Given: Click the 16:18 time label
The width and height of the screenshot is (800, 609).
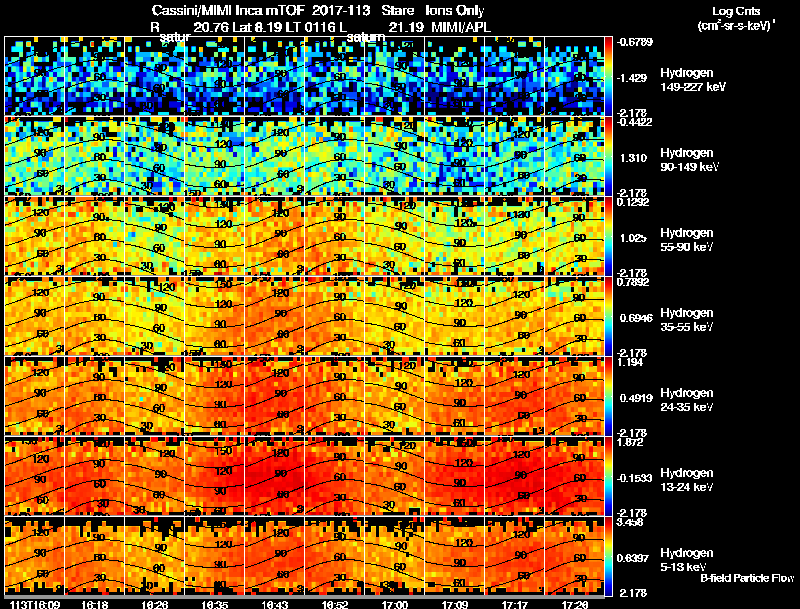Looking at the screenshot, I should (94, 604).
